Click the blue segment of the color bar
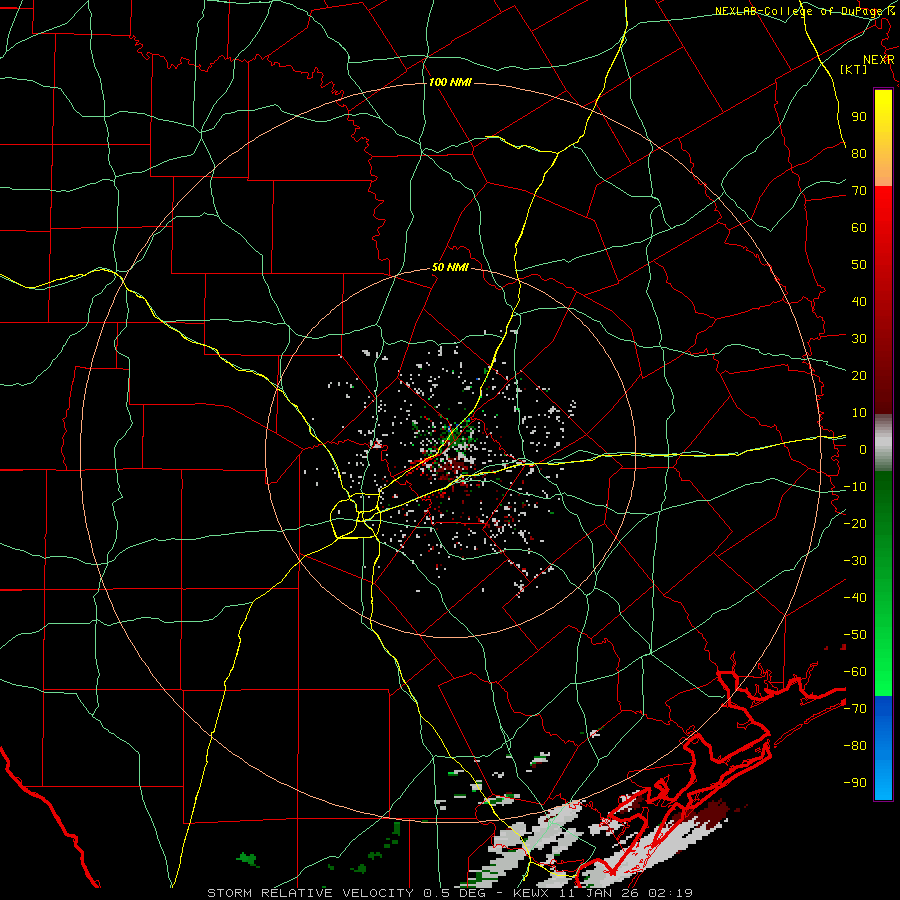 (883, 748)
